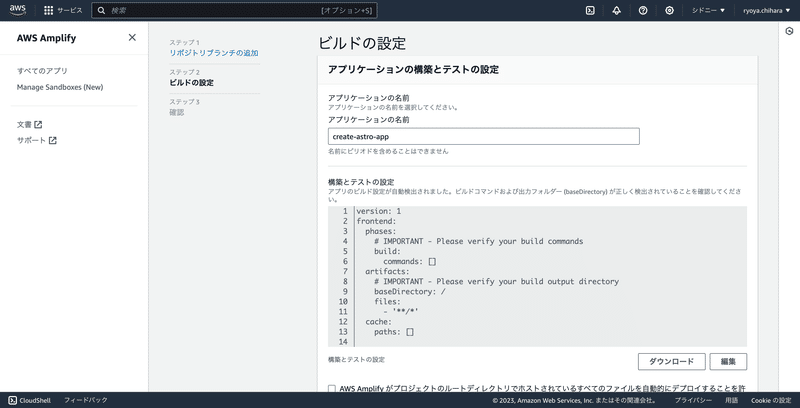The height and width of the screenshot is (408, 800).
Task: Click the ダウンロード button
Action: click(x=671, y=362)
